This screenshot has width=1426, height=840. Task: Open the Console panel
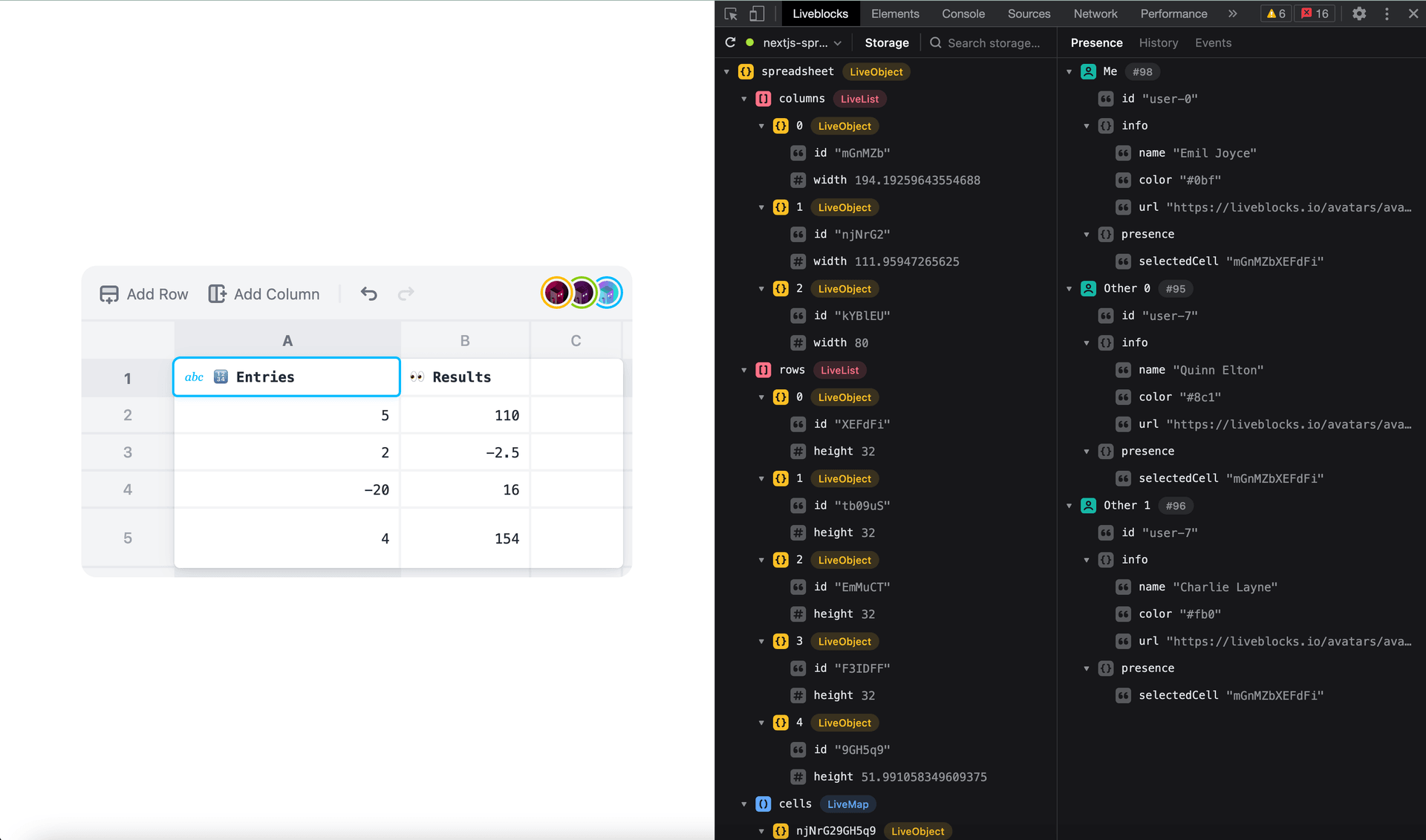(963, 13)
